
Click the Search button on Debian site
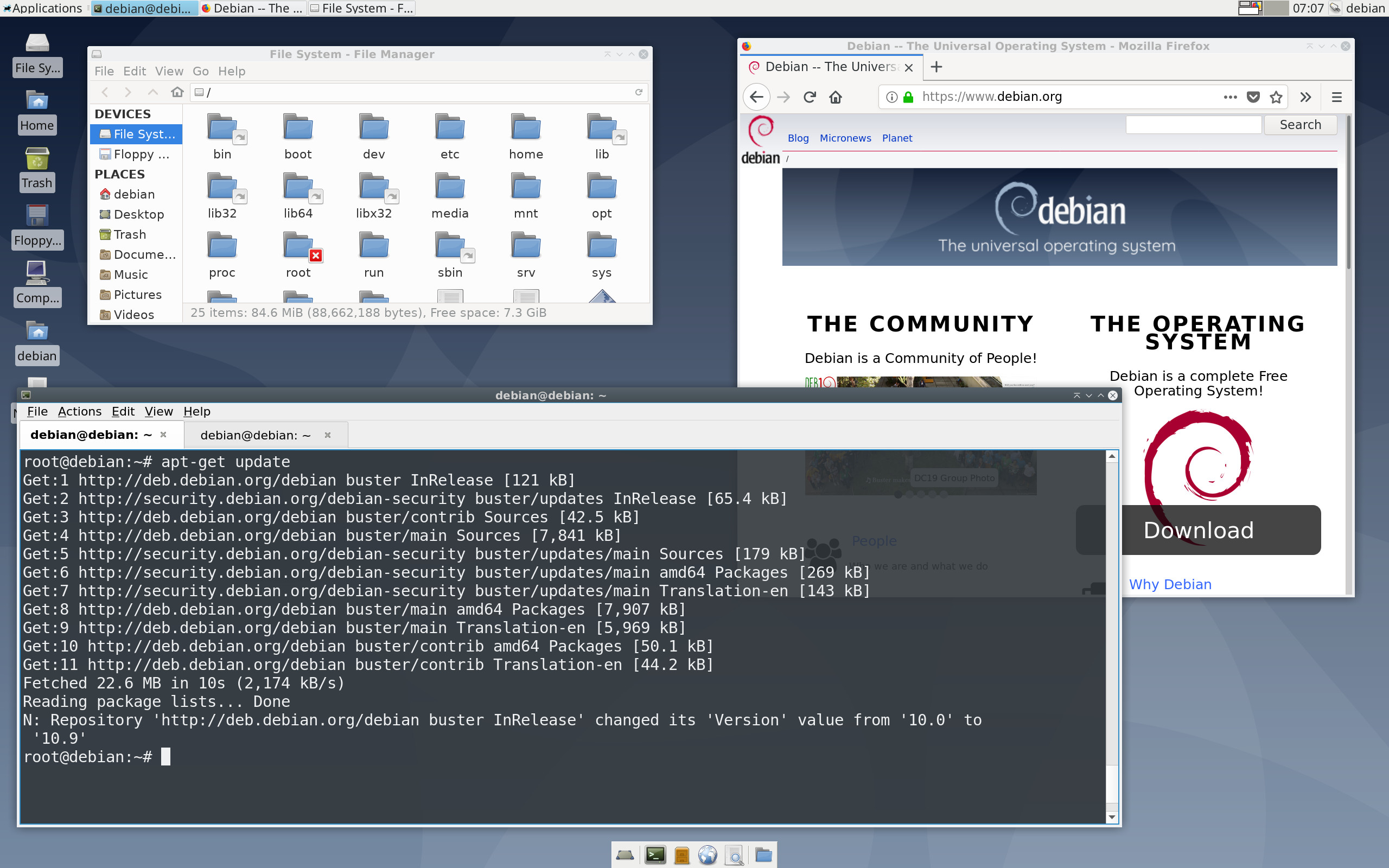(x=1300, y=125)
